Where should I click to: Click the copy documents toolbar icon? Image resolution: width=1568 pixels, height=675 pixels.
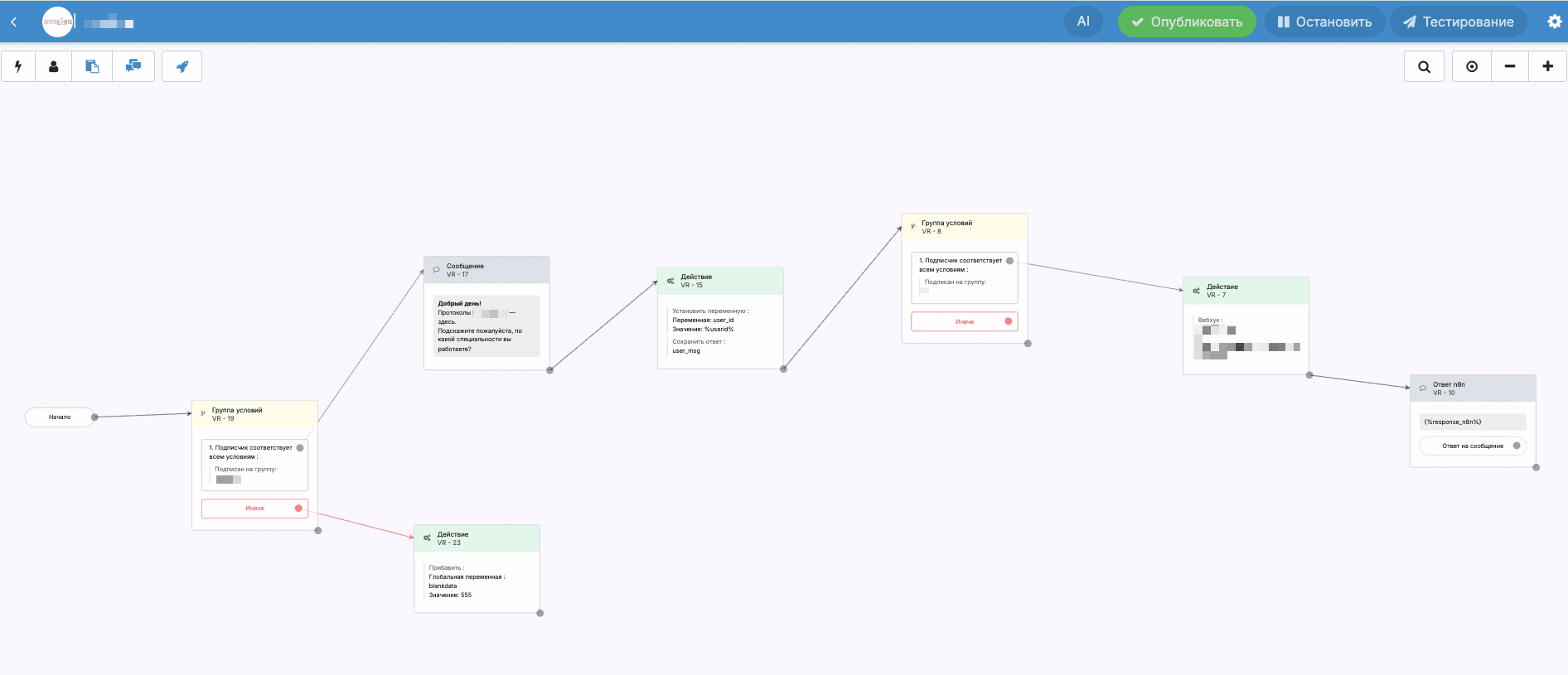click(x=92, y=66)
